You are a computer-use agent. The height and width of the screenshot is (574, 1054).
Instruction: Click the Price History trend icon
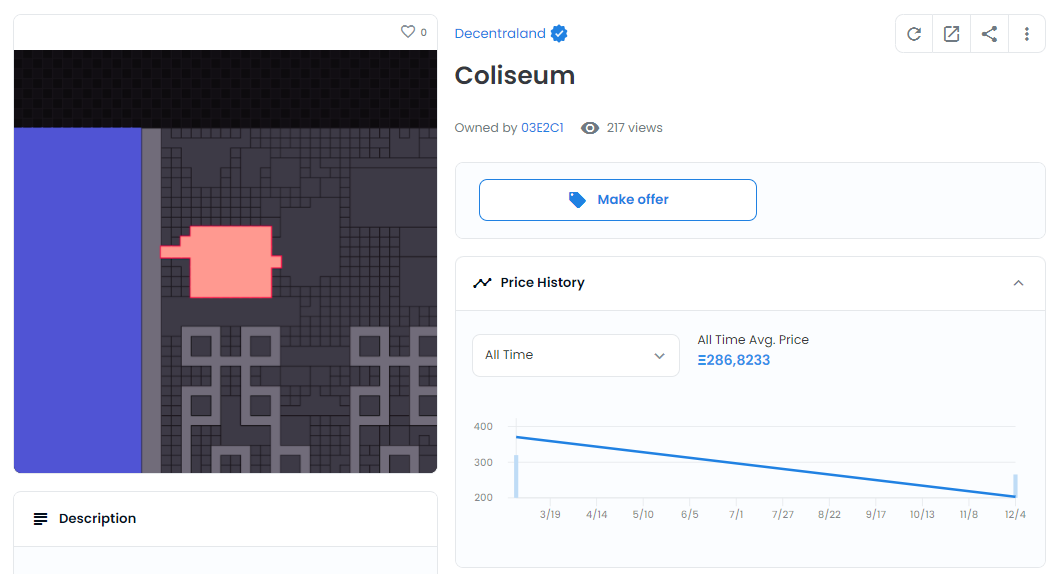(x=482, y=283)
